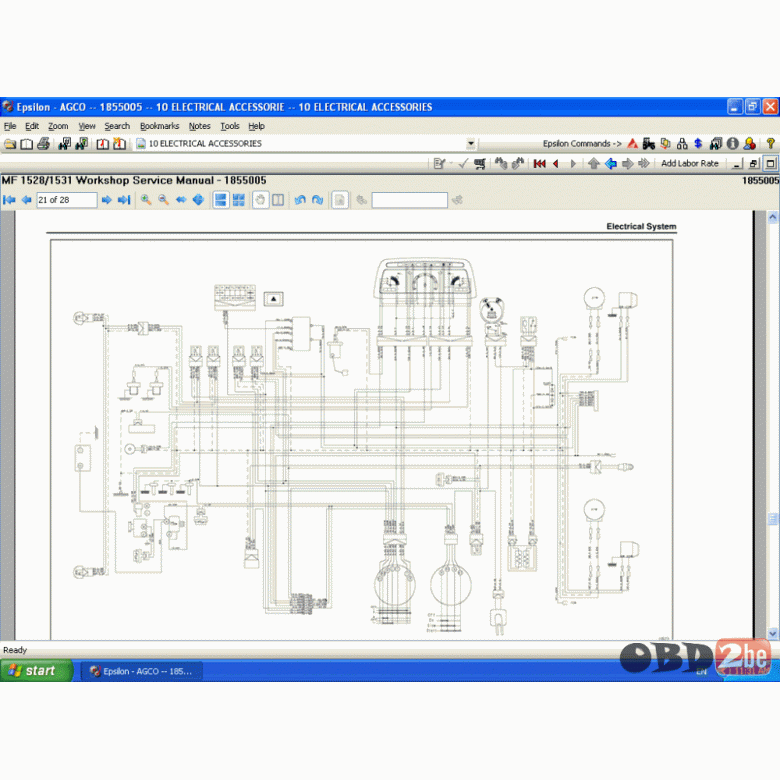The height and width of the screenshot is (780, 780).
Task: Click the grey information icon
Action: [732, 144]
